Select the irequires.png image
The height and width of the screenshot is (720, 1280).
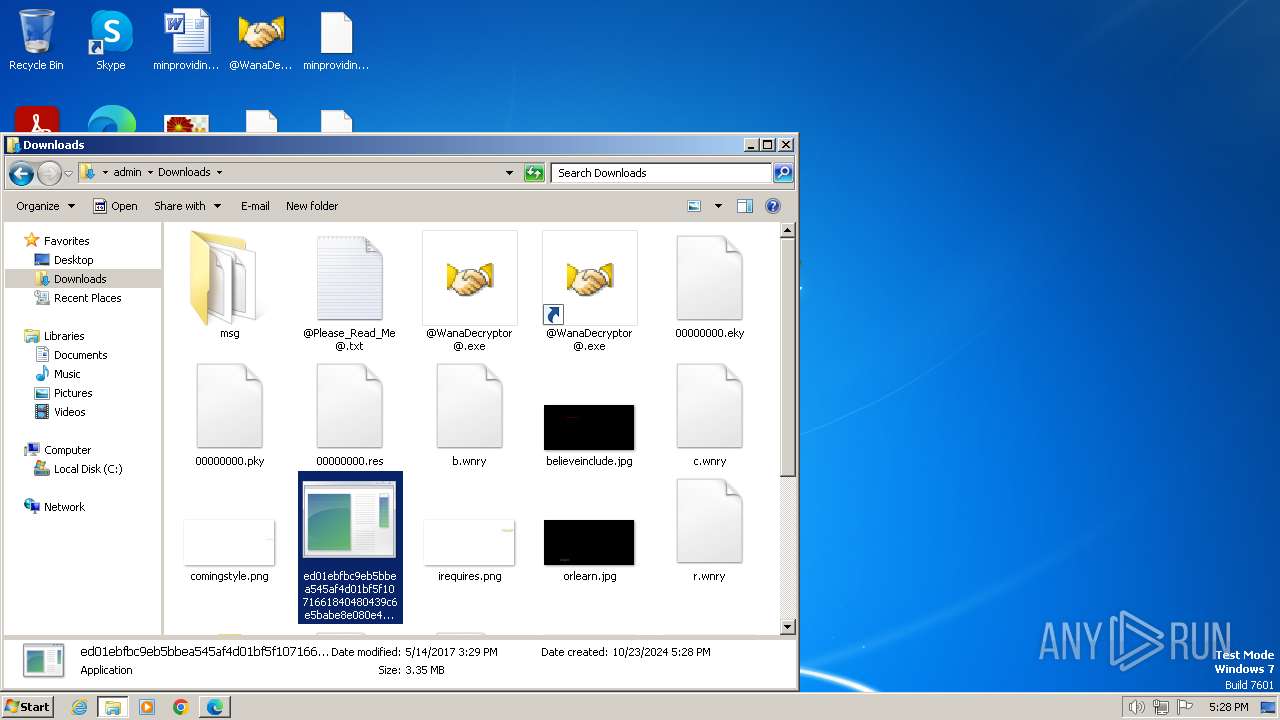[469, 550]
